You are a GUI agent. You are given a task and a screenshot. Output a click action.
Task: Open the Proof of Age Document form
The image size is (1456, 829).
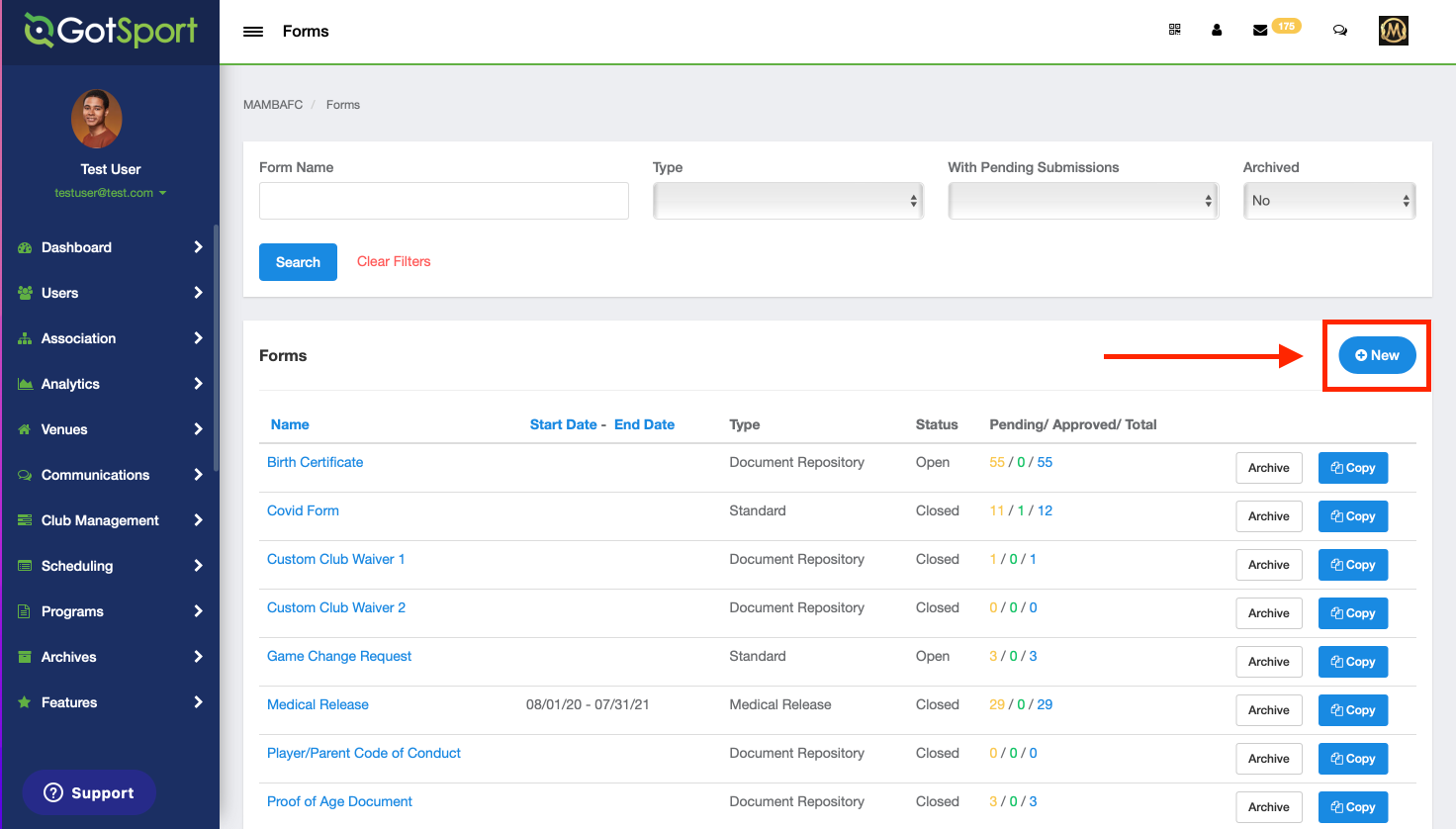tap(339, 801)
